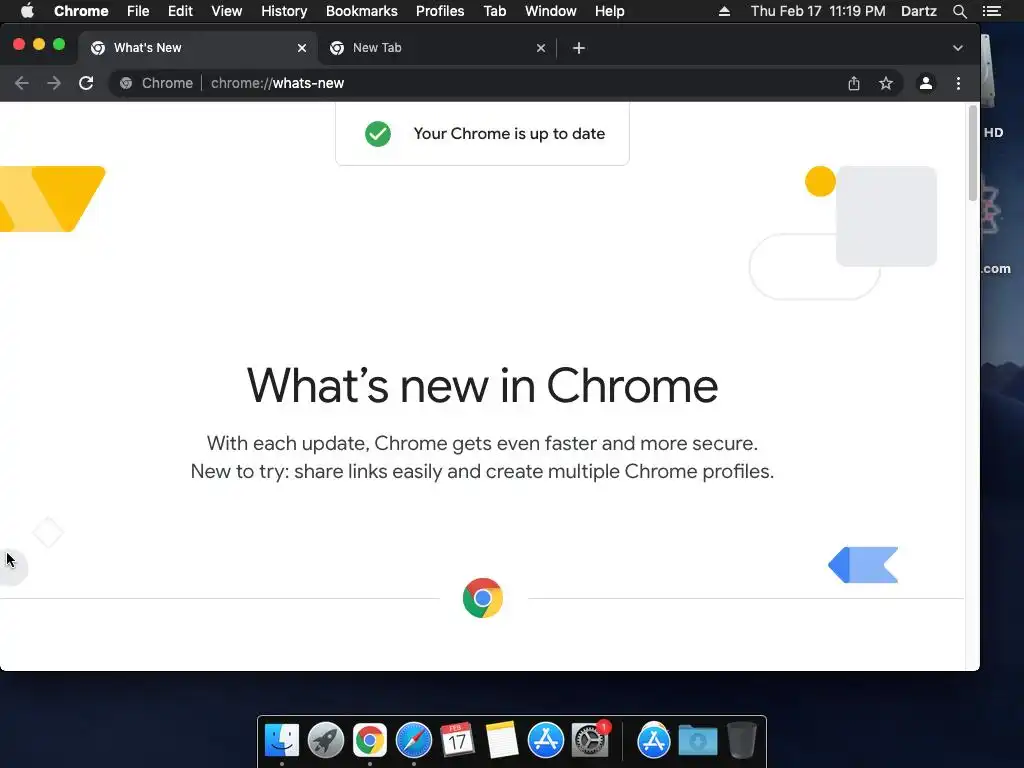
Task: Bookmark this page with the star icon
Action: [x=886, y=83]
